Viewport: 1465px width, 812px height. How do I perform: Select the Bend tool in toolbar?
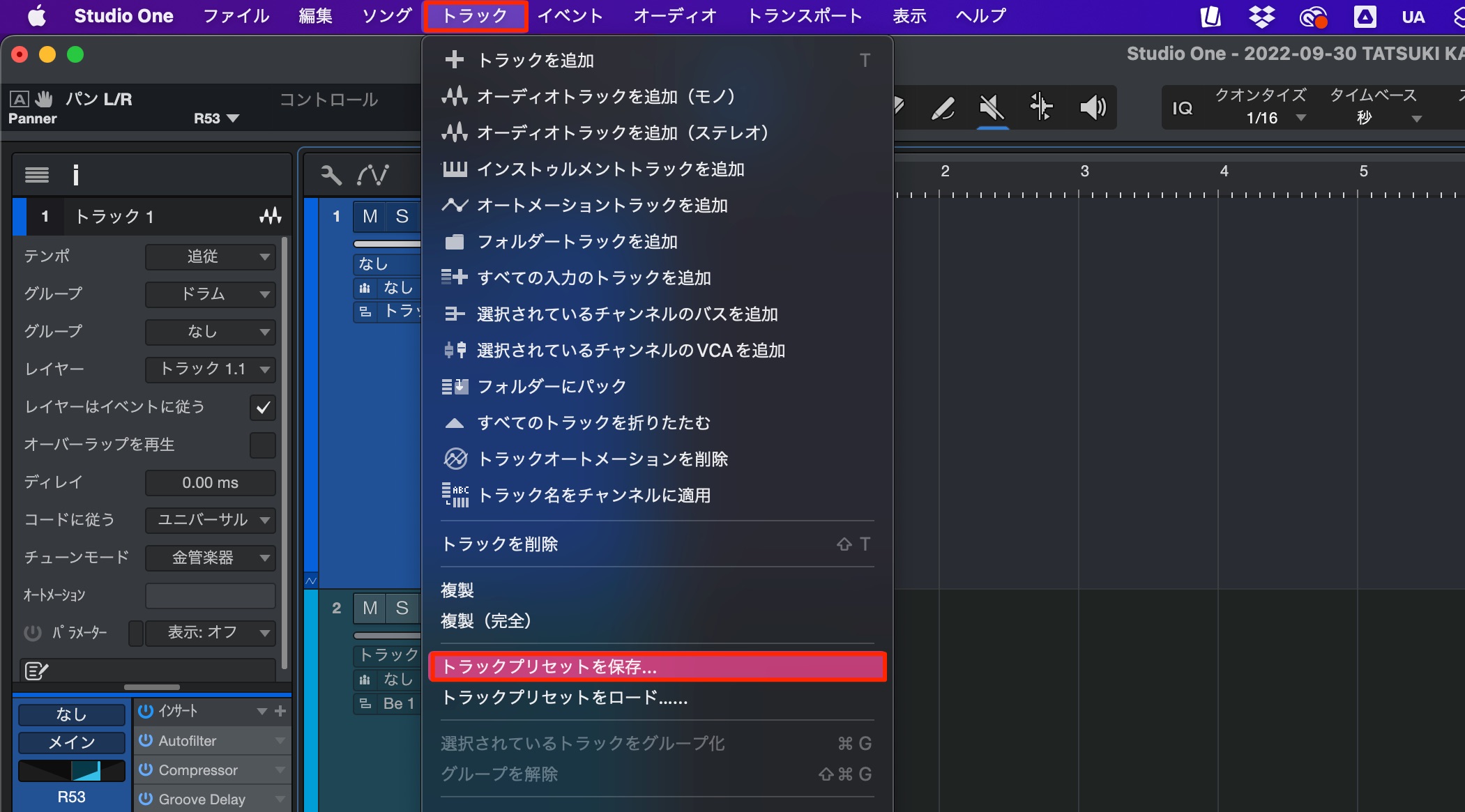[1041, 107]
